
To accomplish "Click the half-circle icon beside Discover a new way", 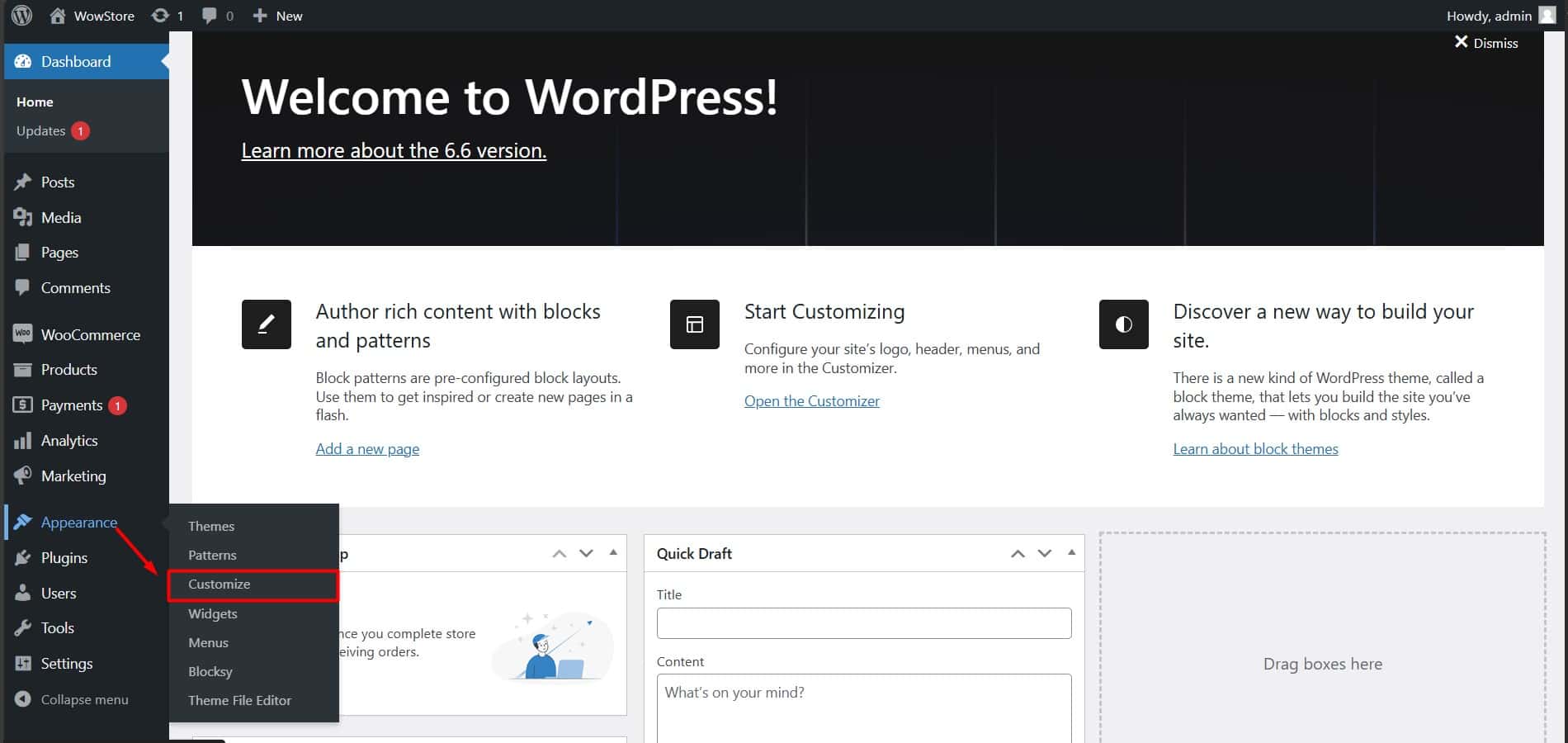I will click(x=1124, y=324).
